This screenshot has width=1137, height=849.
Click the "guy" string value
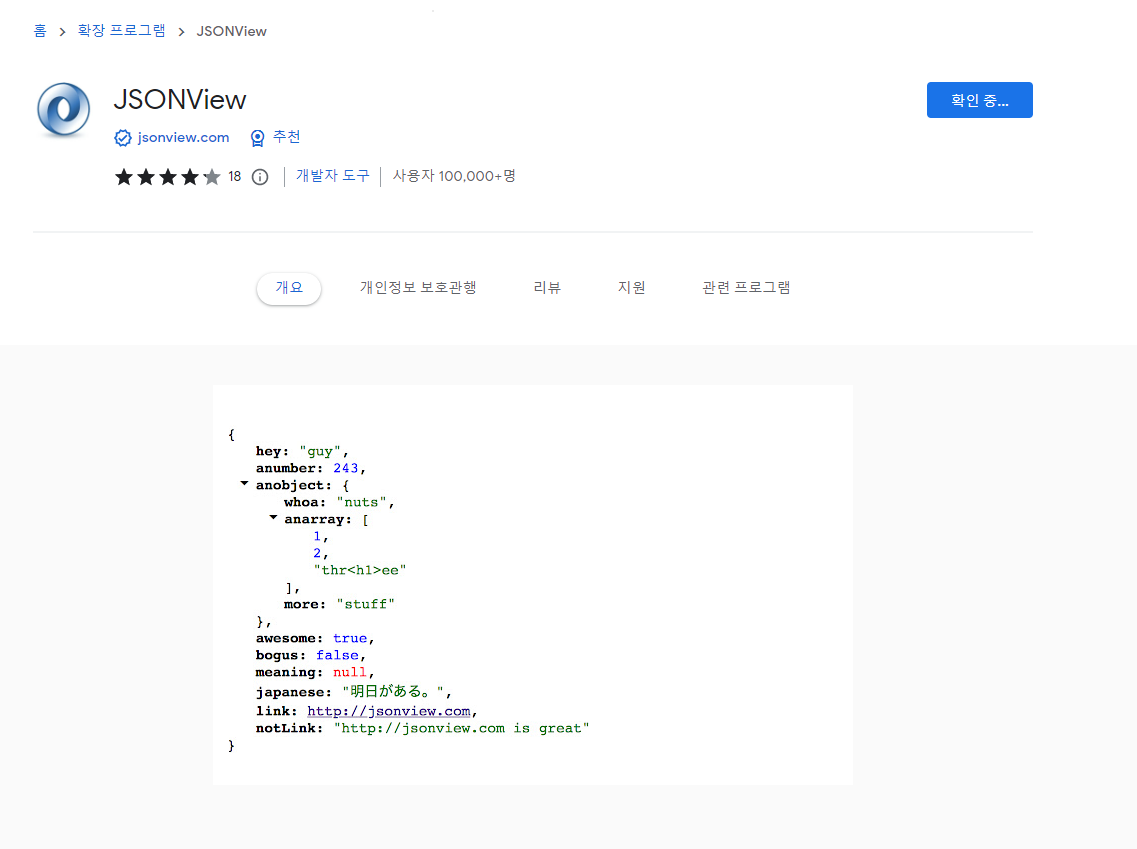[320, 452]
